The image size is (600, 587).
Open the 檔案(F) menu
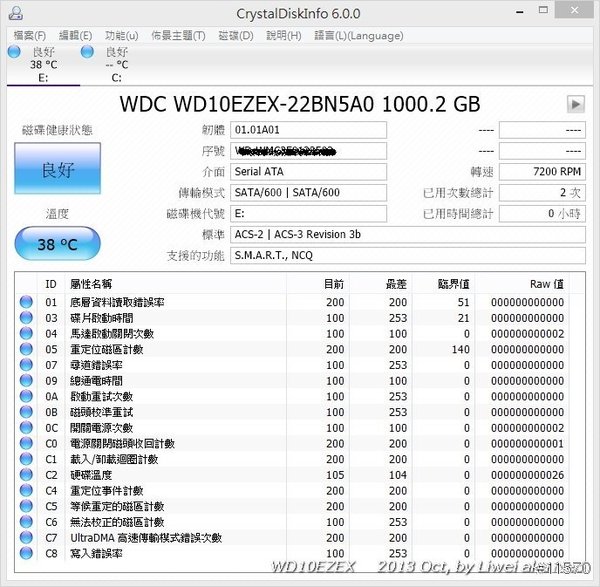tap(29, 36)
